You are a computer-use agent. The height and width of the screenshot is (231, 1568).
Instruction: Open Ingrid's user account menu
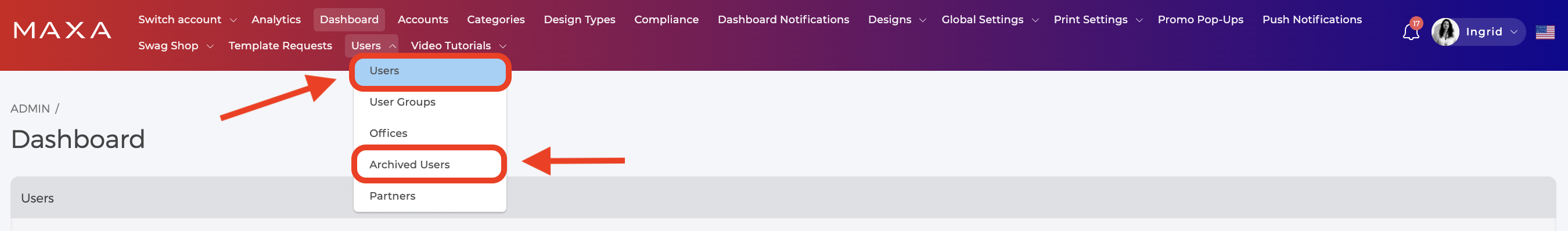point(1479,33)
